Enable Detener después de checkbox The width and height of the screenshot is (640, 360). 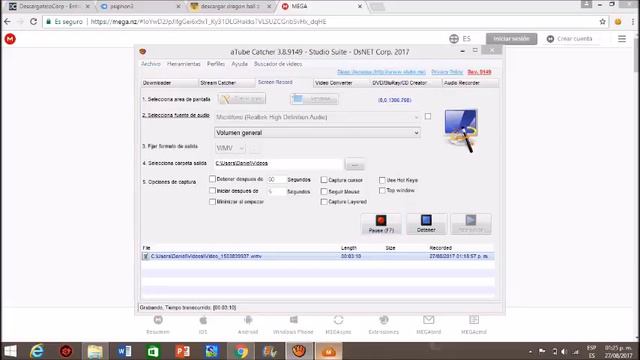212,179
